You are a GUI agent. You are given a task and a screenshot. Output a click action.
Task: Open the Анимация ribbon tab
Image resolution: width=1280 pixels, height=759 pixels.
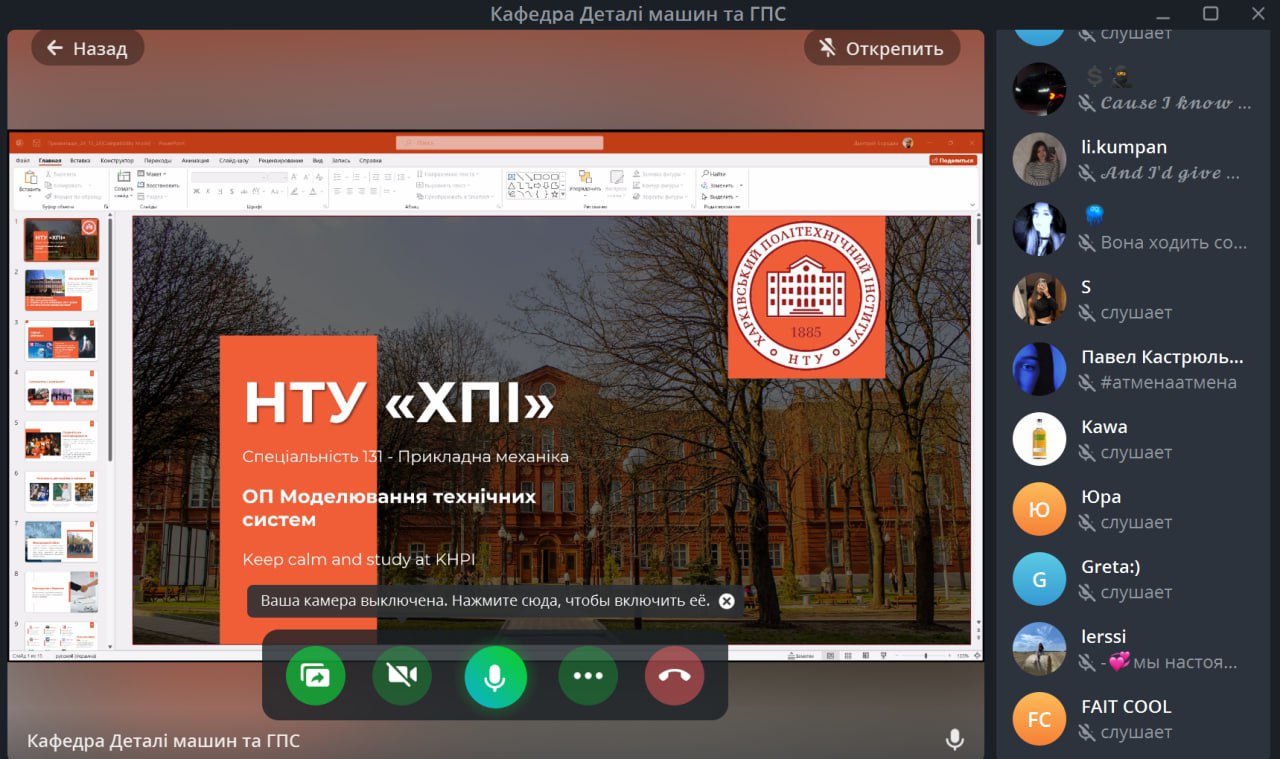coord(196,160)
